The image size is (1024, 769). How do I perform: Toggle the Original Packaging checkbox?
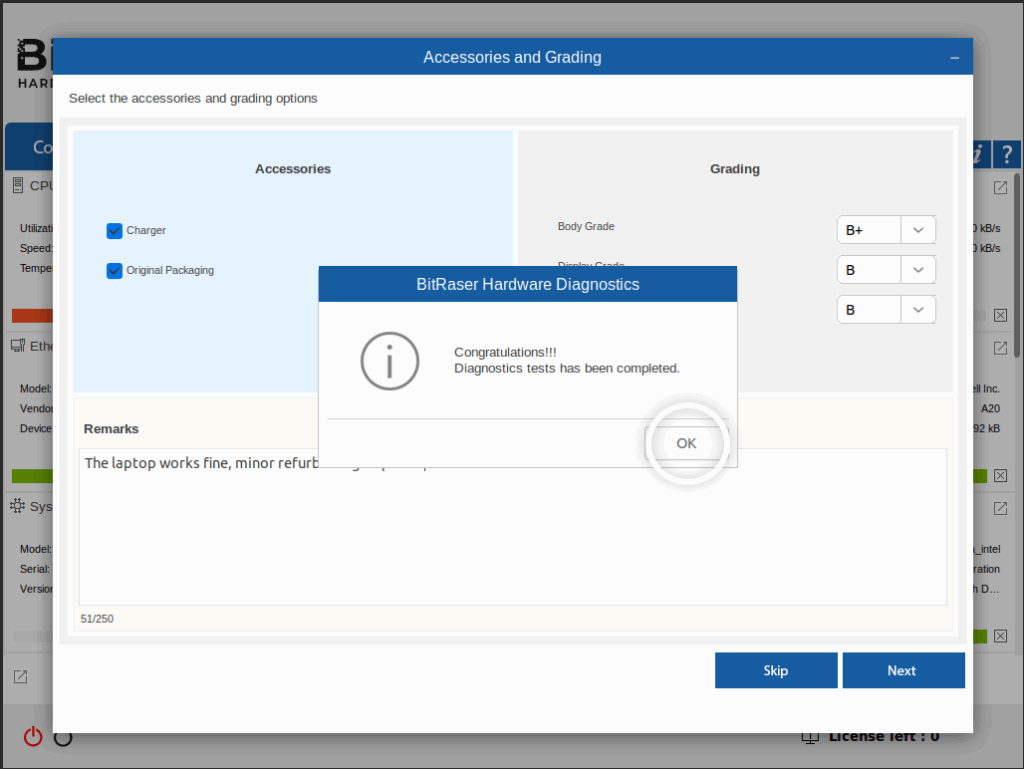[x=114, y=270]
